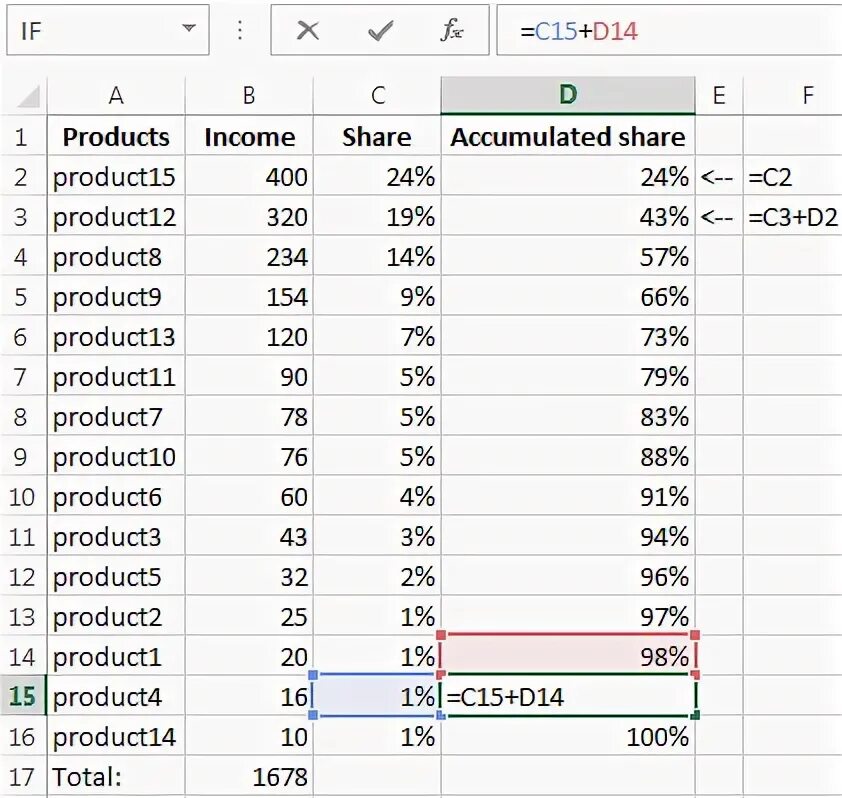Select the Income header cell

coord(249,137)
